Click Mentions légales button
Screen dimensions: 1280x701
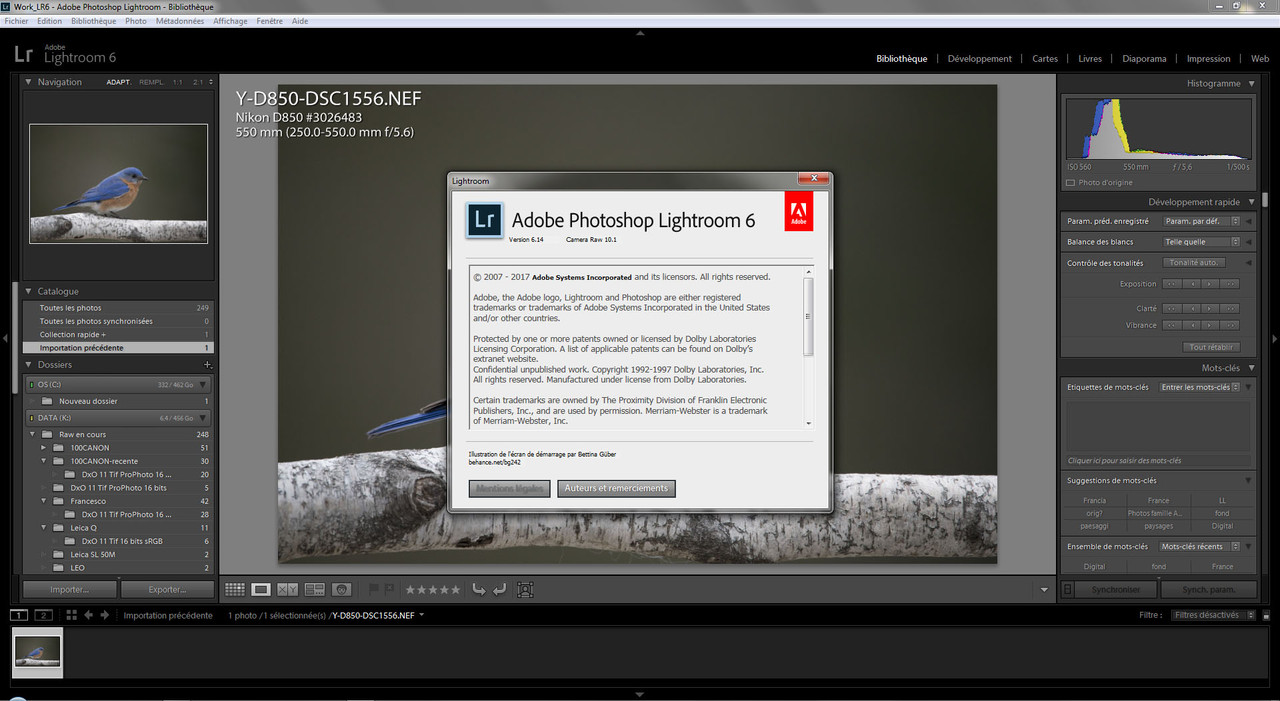point(509,488)
